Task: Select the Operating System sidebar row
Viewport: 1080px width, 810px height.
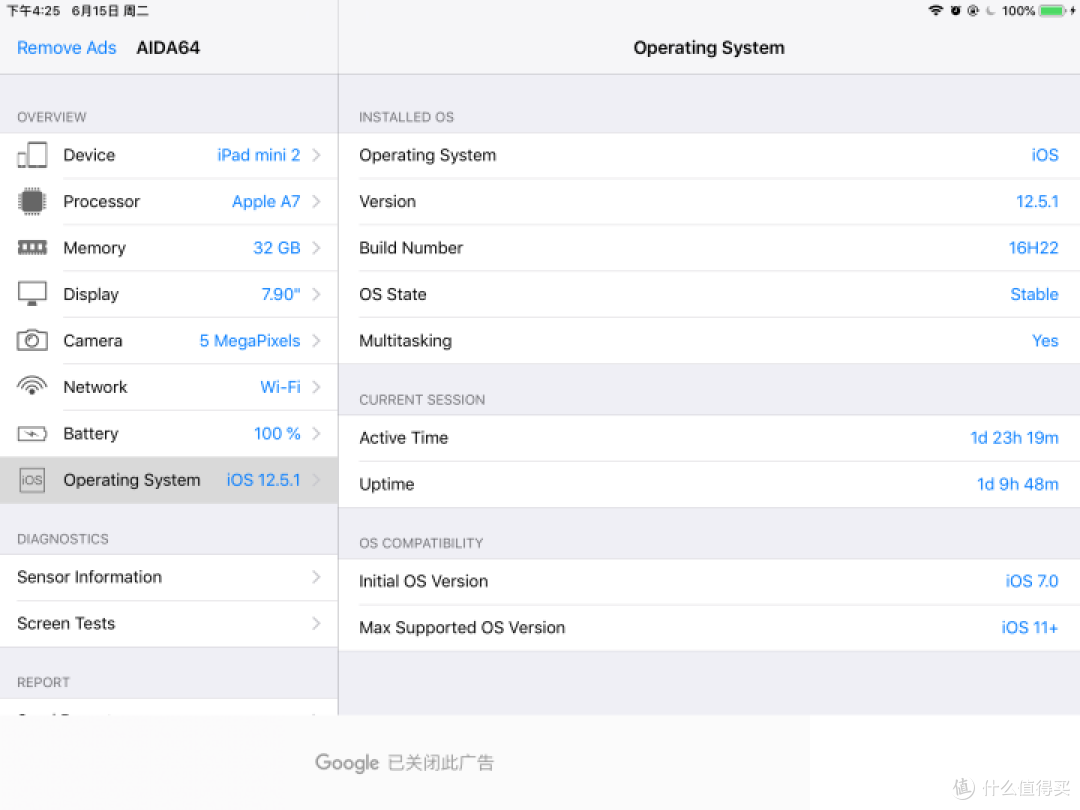Action: tap(169, 480)
